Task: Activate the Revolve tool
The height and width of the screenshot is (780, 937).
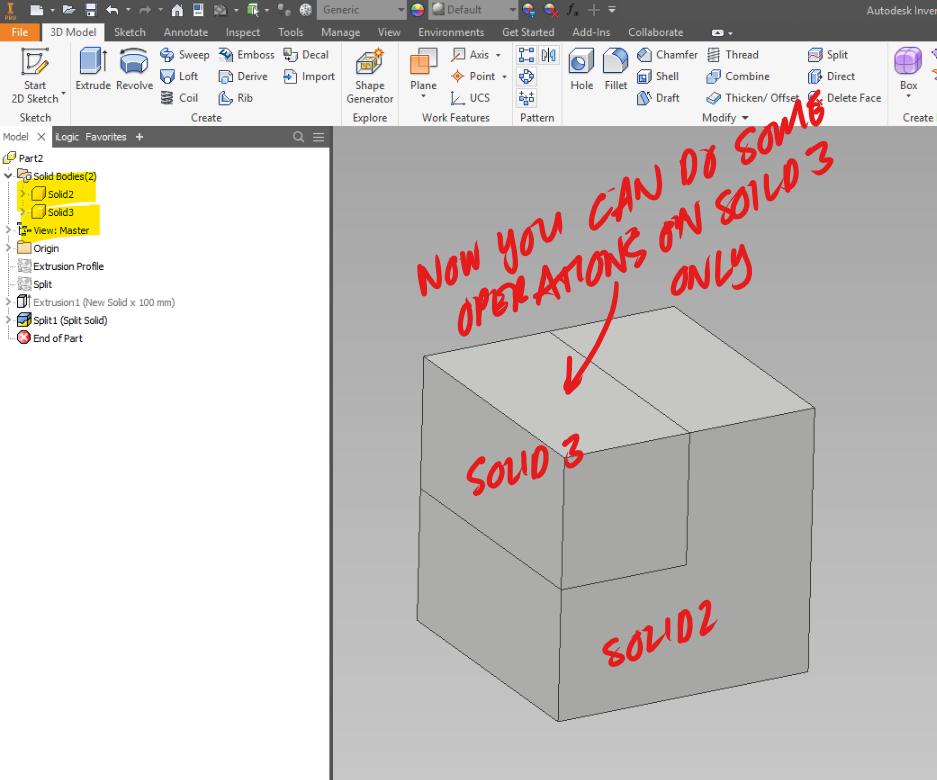Action: point(134,67)
